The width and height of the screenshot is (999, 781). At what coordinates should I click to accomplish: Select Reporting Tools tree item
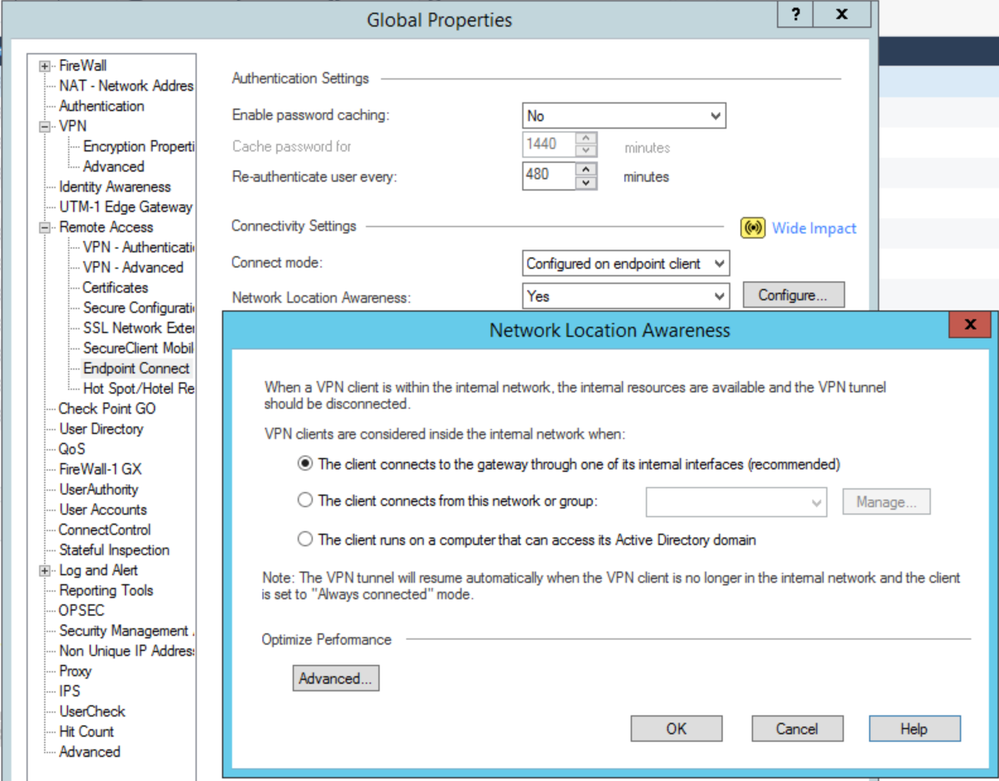point(106,591)
